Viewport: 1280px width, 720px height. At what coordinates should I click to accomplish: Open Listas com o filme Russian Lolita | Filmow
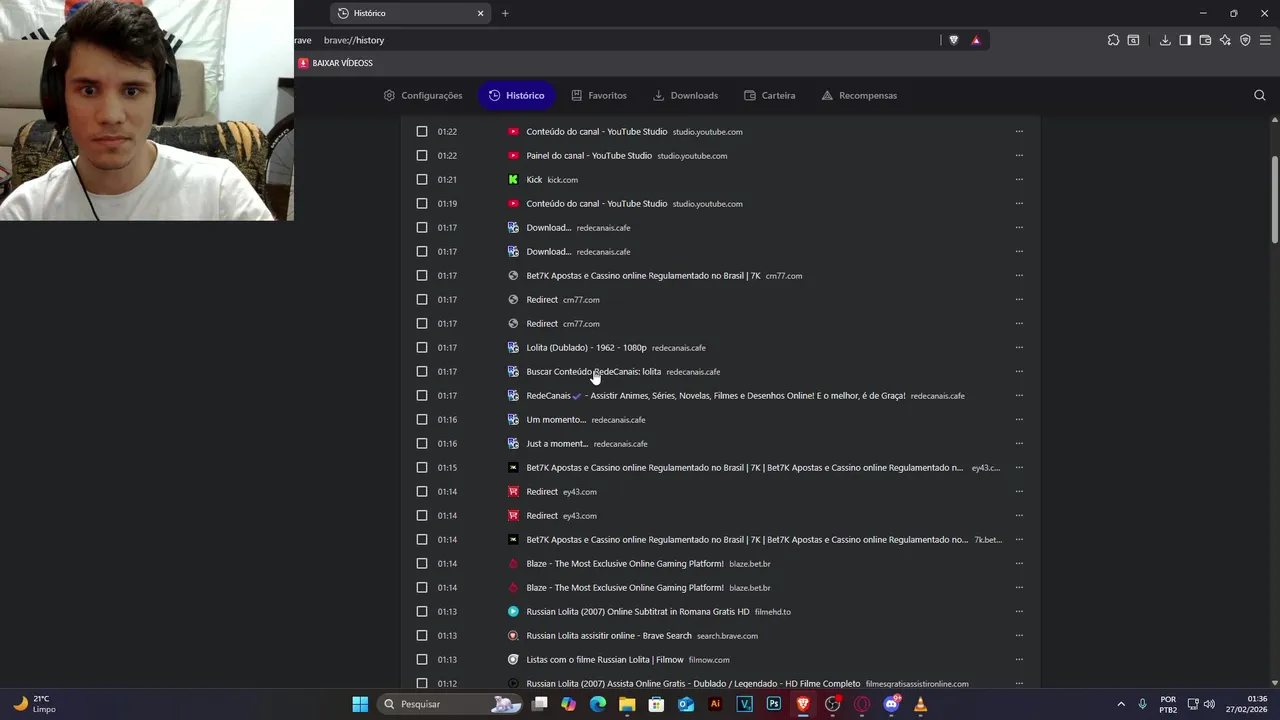(x=605, y=660)
